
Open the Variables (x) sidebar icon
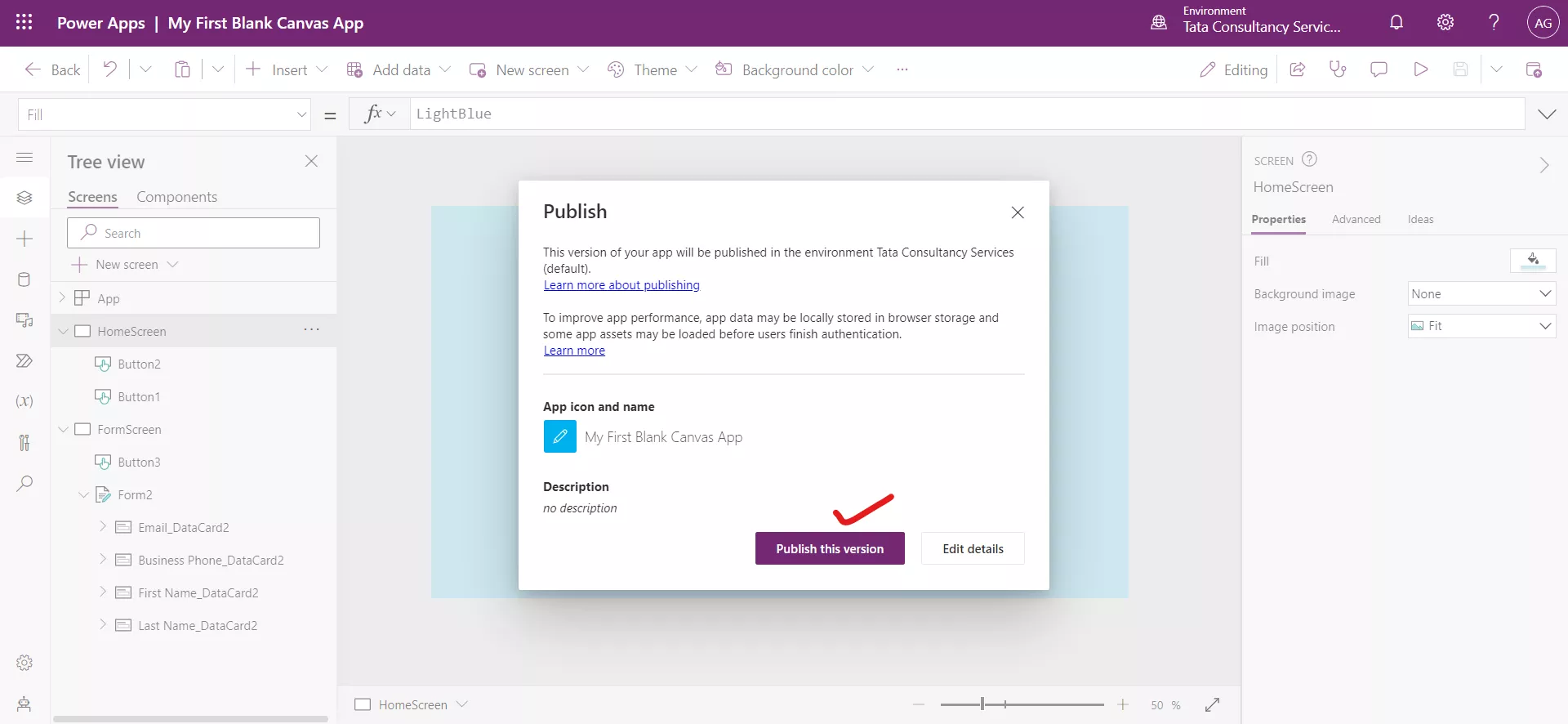pyautogui.click(x=24, y=401)
